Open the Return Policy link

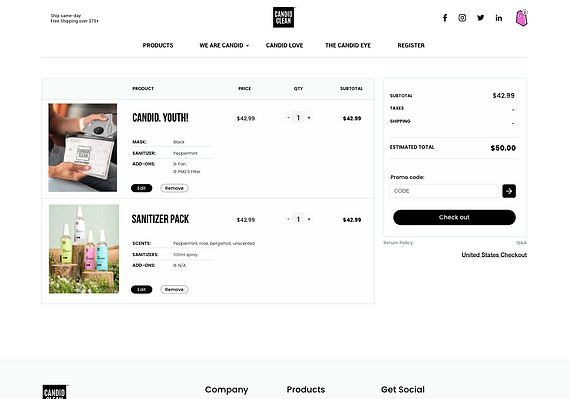pos(398,243)
